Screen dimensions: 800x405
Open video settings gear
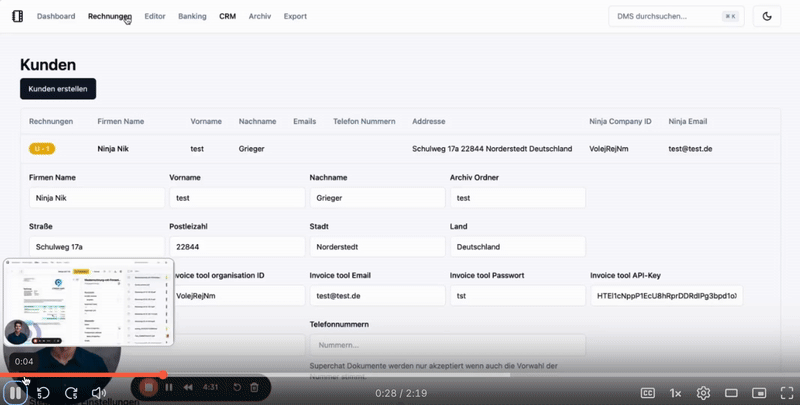(703, 393)
